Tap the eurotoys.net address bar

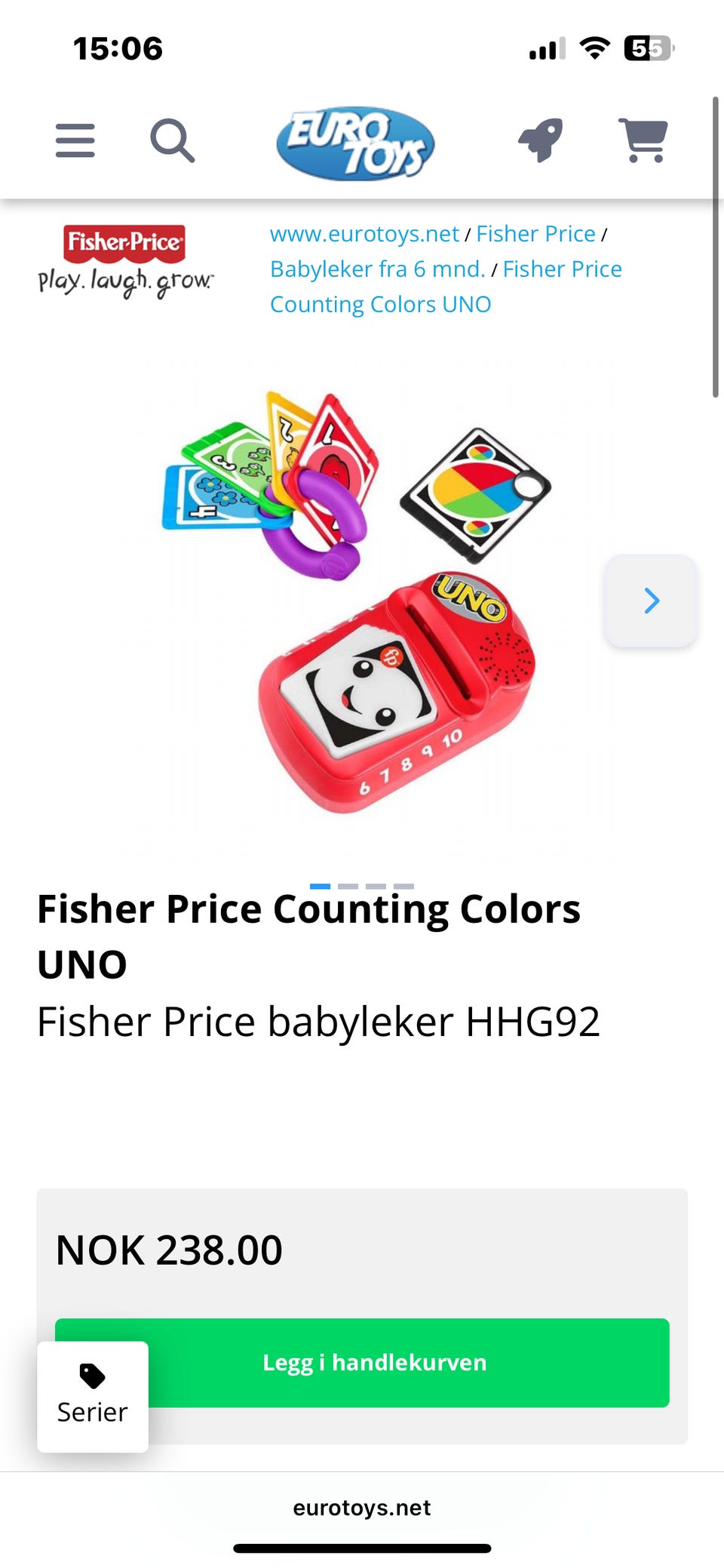pyautogui.click(x=362, y=1507)
